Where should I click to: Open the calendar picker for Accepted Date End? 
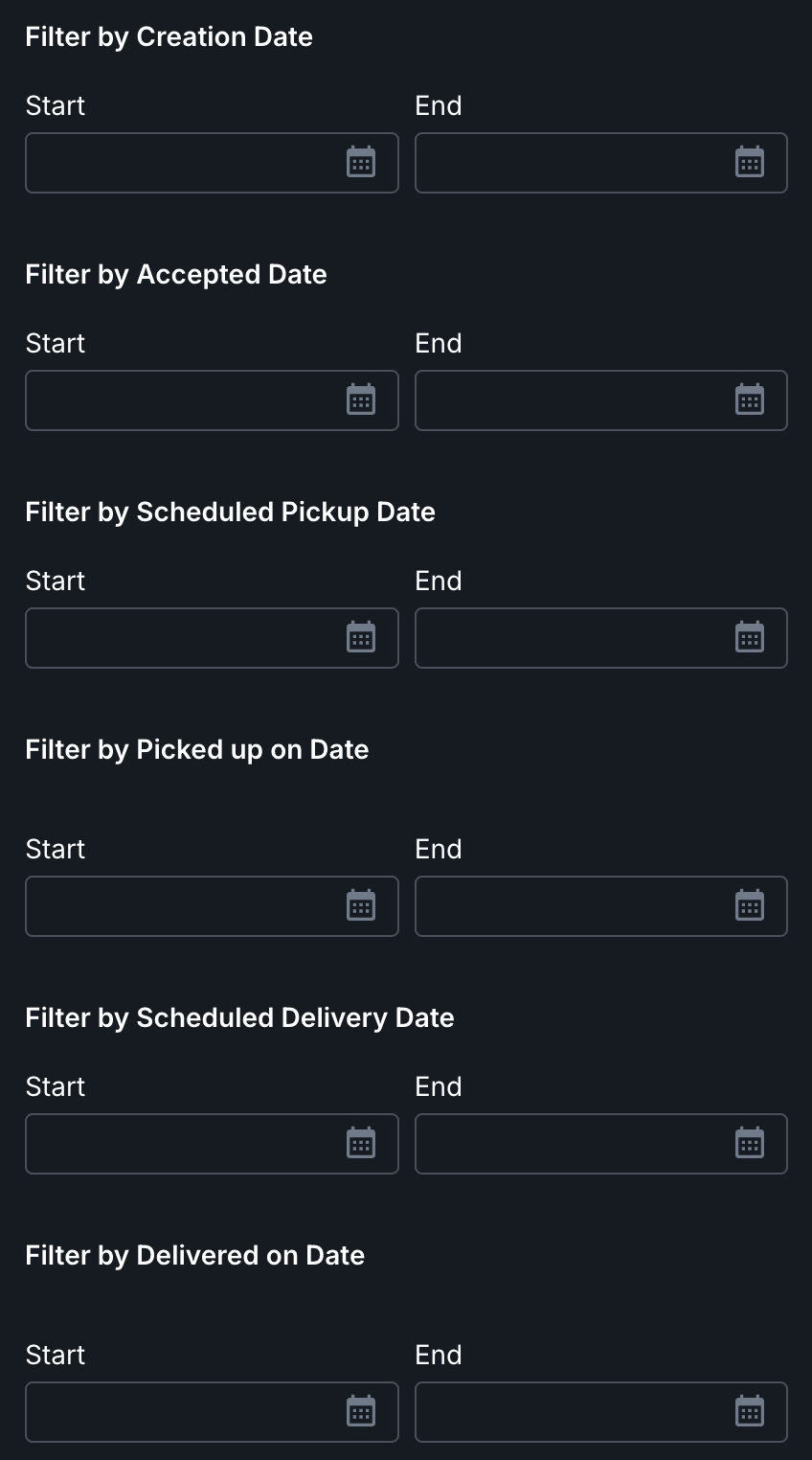[750, 400]
